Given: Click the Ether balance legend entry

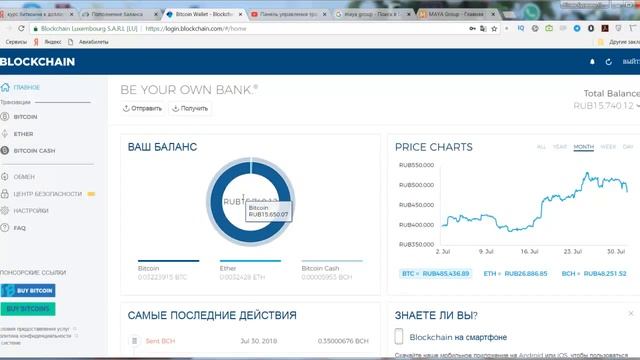Looking at the screenshot, I should pyautogui.click(x=250, y=270).
